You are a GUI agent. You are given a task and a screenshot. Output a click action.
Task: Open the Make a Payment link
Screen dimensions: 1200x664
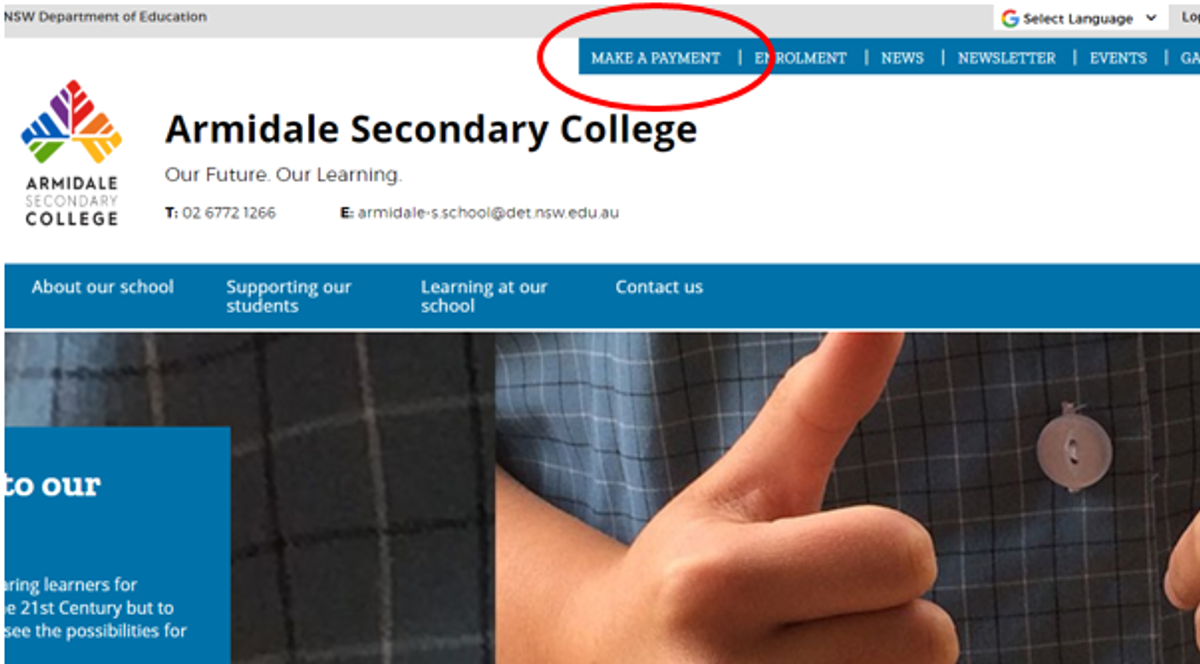coord(655,58)
